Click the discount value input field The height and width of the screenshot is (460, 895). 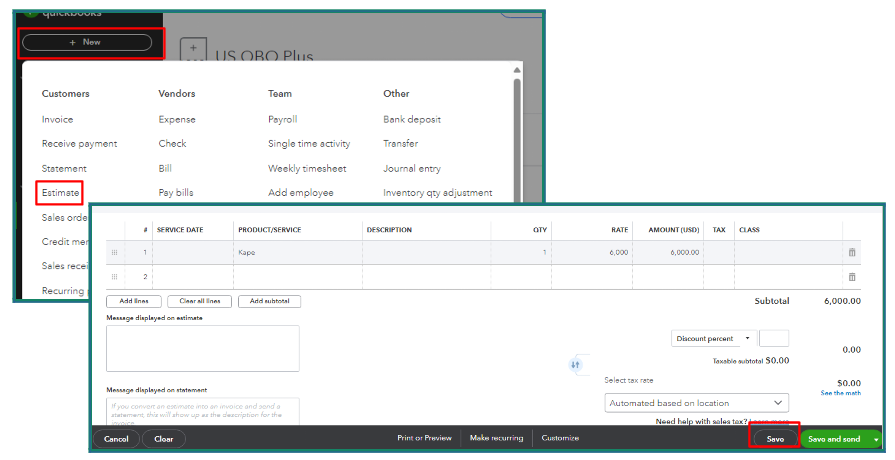tap(774, 338)
